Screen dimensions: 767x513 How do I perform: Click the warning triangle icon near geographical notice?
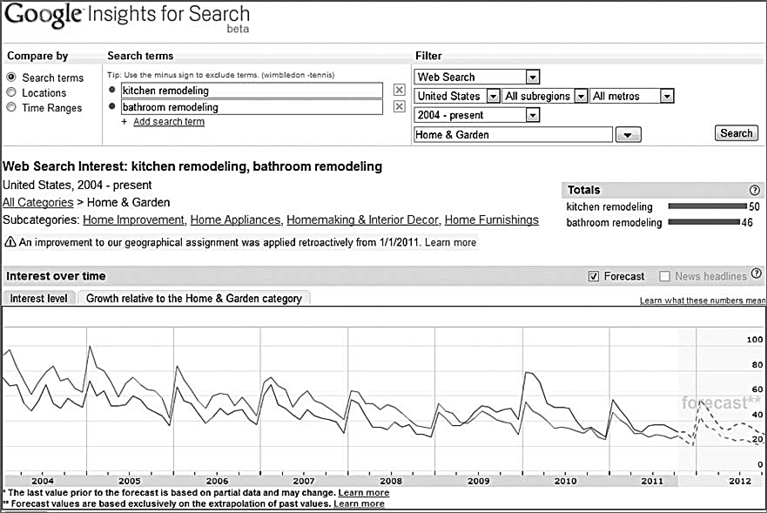click(10, 242)
